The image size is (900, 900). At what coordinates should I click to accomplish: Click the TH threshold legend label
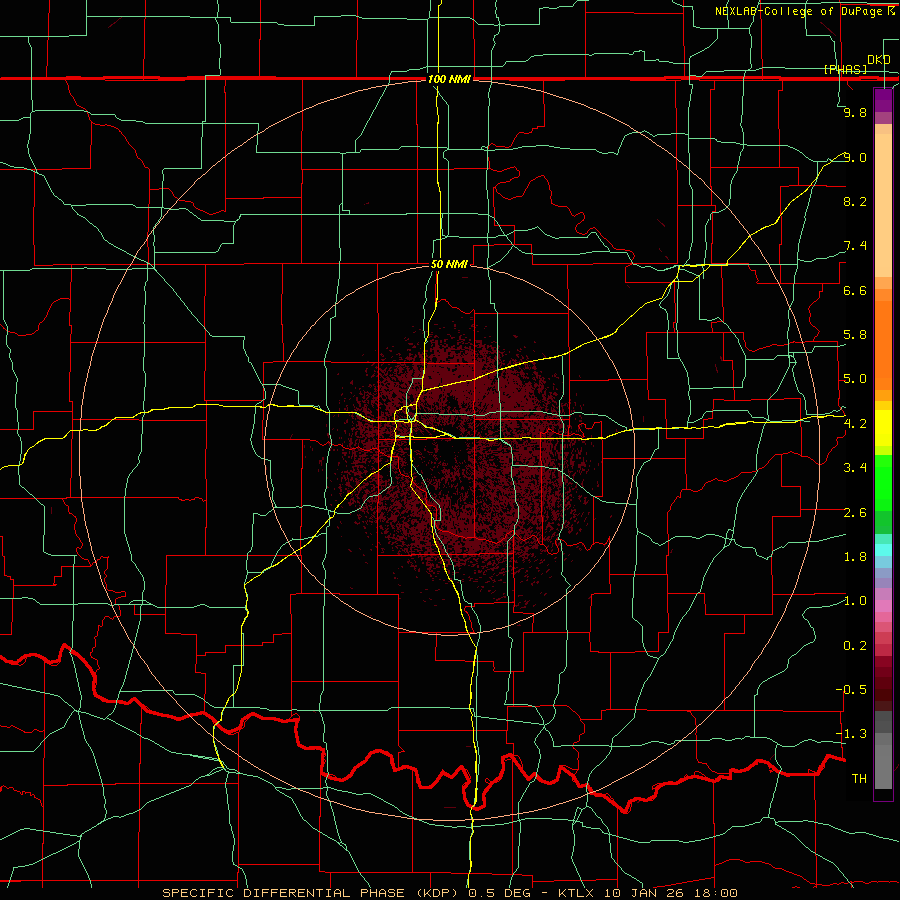(859, 779)
